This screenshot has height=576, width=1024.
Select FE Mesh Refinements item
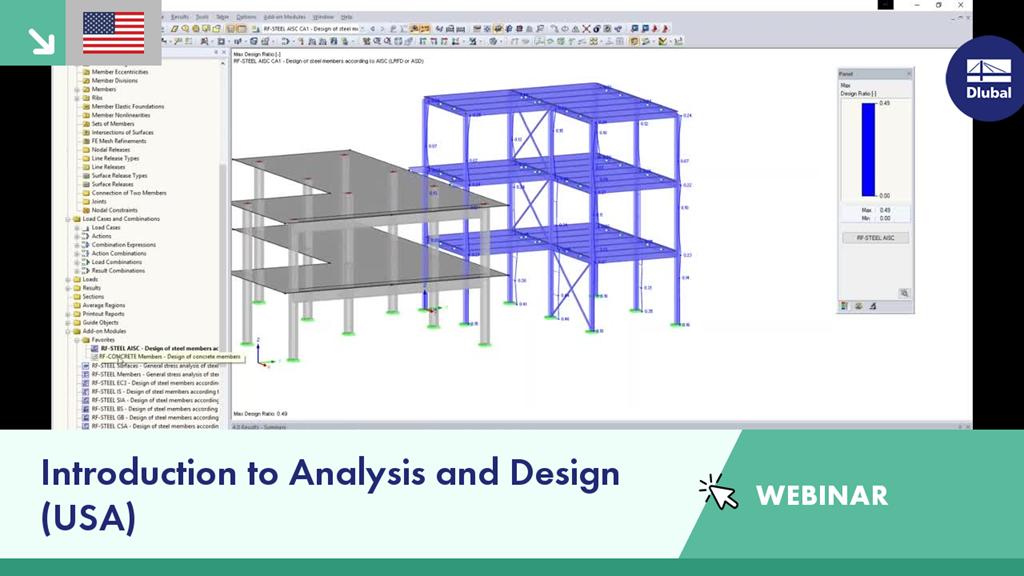coord(119,141)
